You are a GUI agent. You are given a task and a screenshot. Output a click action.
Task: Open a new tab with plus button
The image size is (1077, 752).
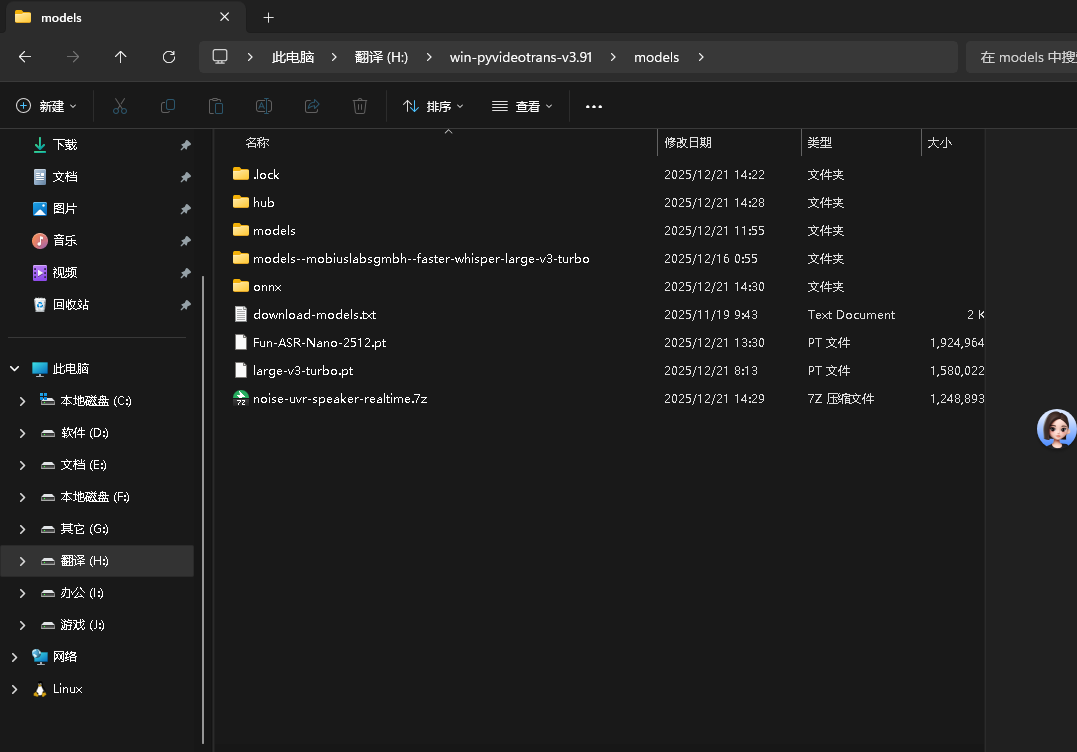[x=268, y=17]
